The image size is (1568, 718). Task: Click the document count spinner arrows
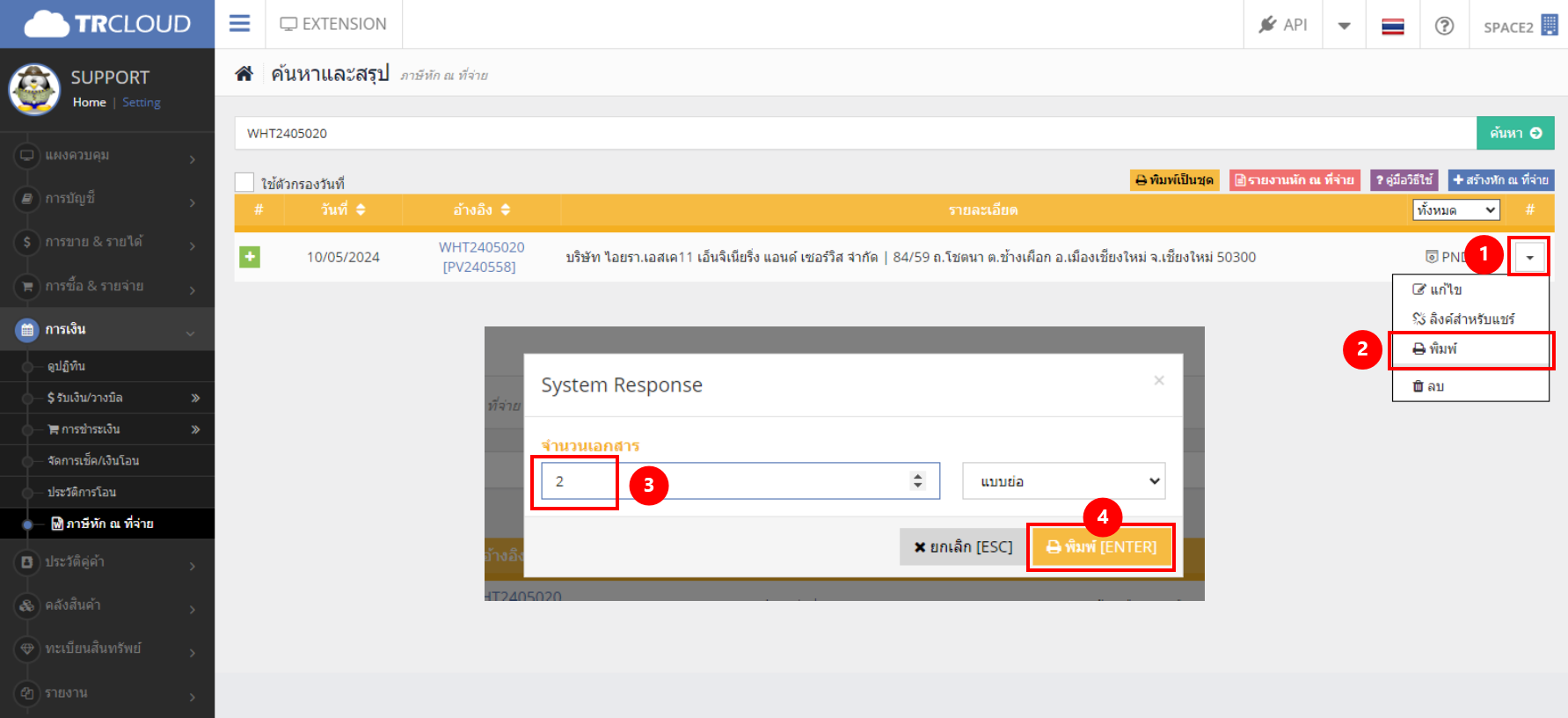[x=918, y=480]
